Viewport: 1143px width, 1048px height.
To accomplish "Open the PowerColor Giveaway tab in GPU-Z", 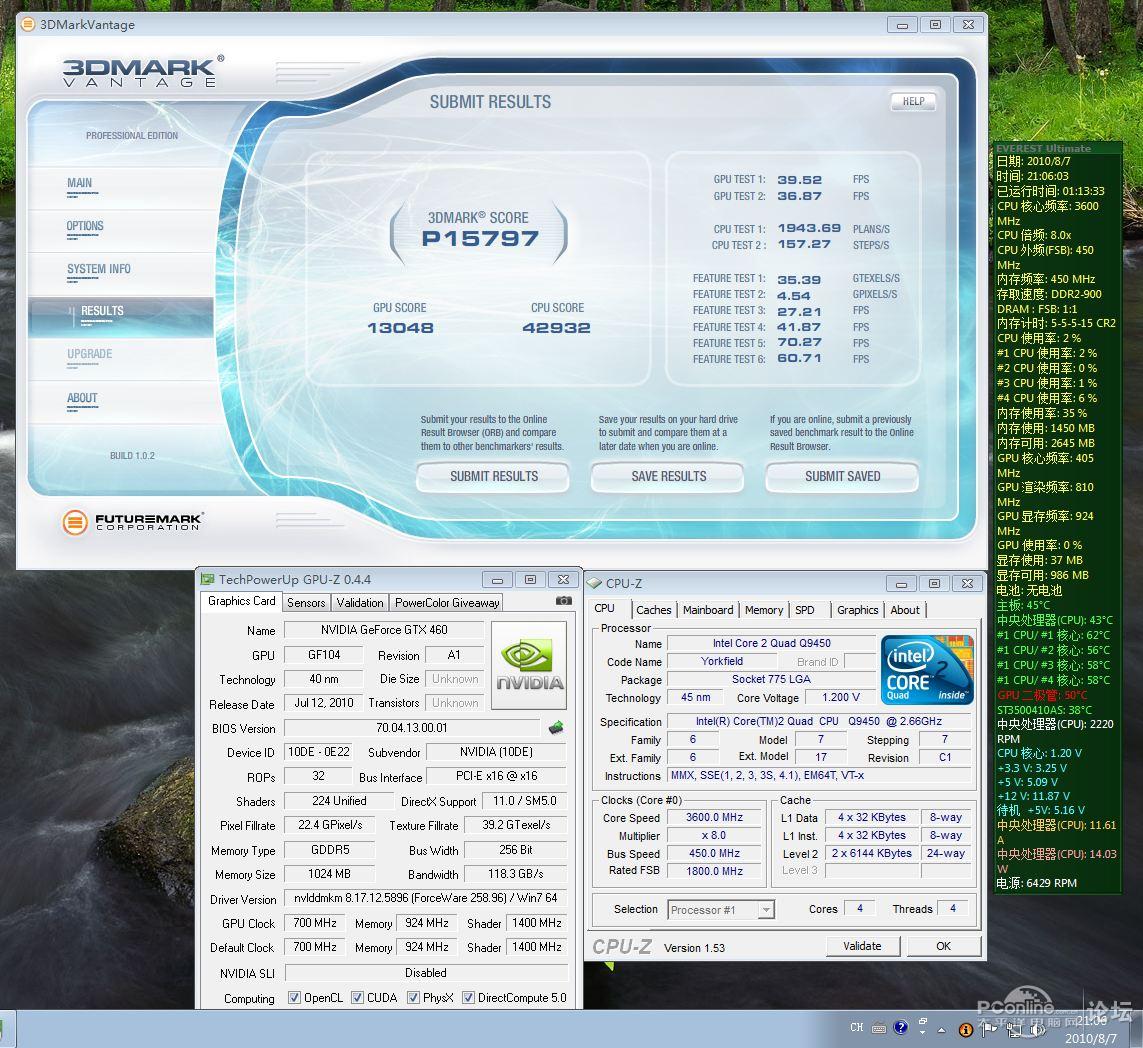I will click(x=447, y=603).
